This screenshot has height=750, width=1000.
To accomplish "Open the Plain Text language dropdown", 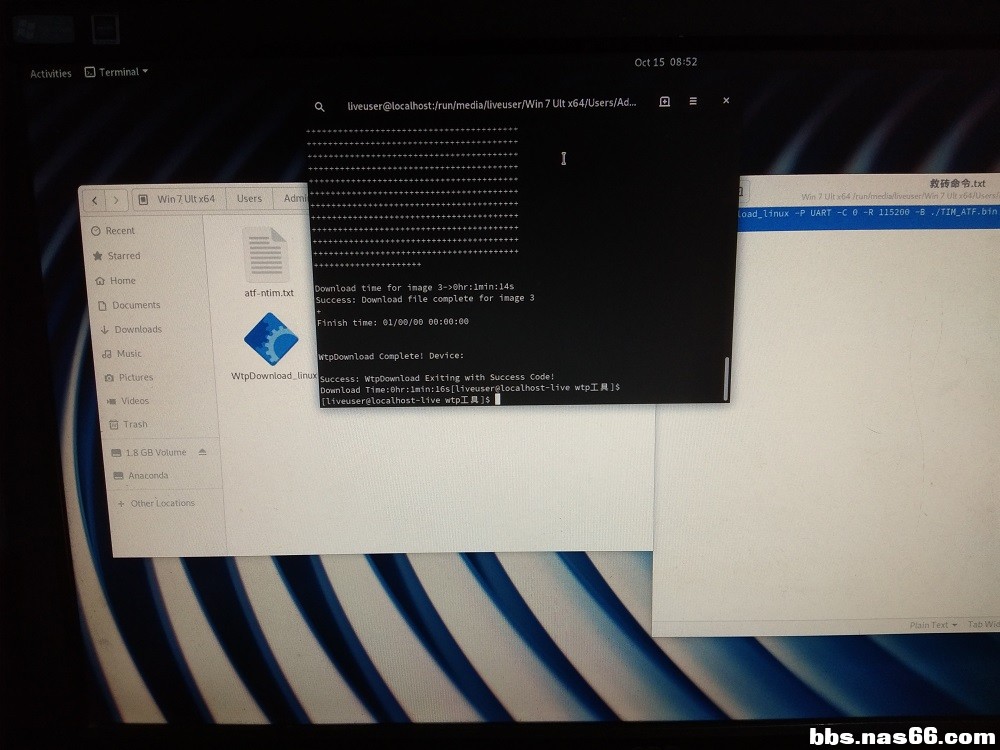I will pos(932,625).
